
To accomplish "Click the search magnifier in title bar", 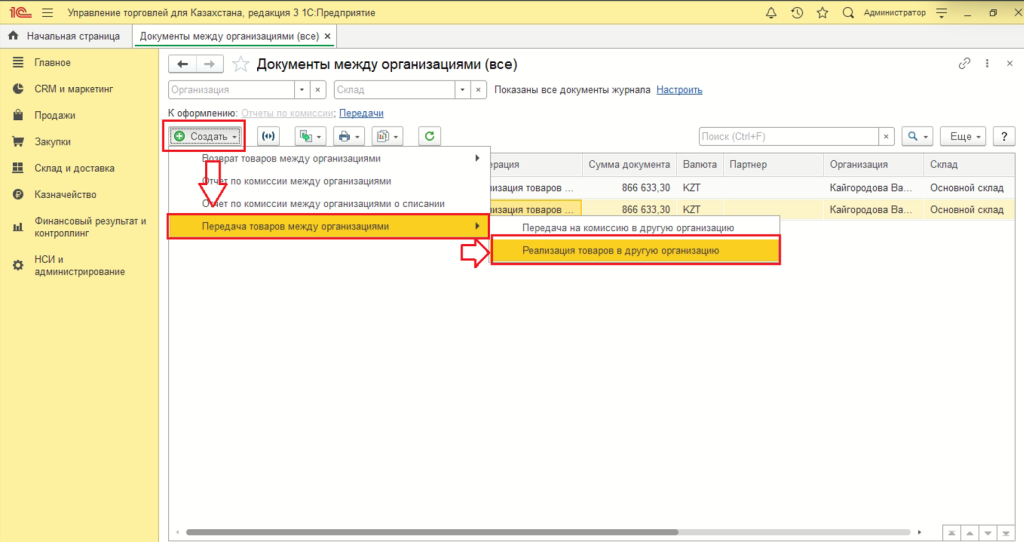I will tap(848, 12).
